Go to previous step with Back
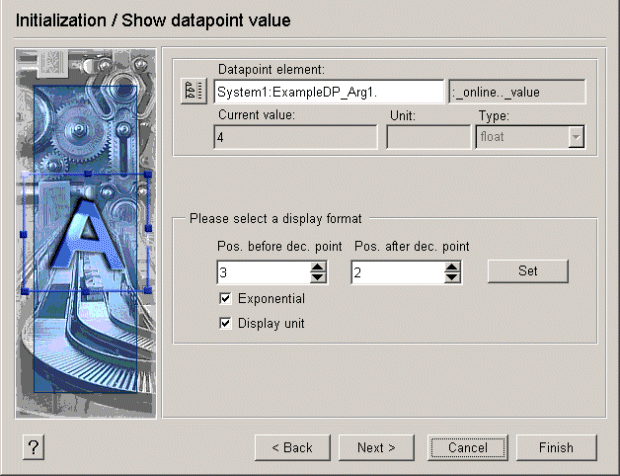620x476 pixels. click(292, 447)
